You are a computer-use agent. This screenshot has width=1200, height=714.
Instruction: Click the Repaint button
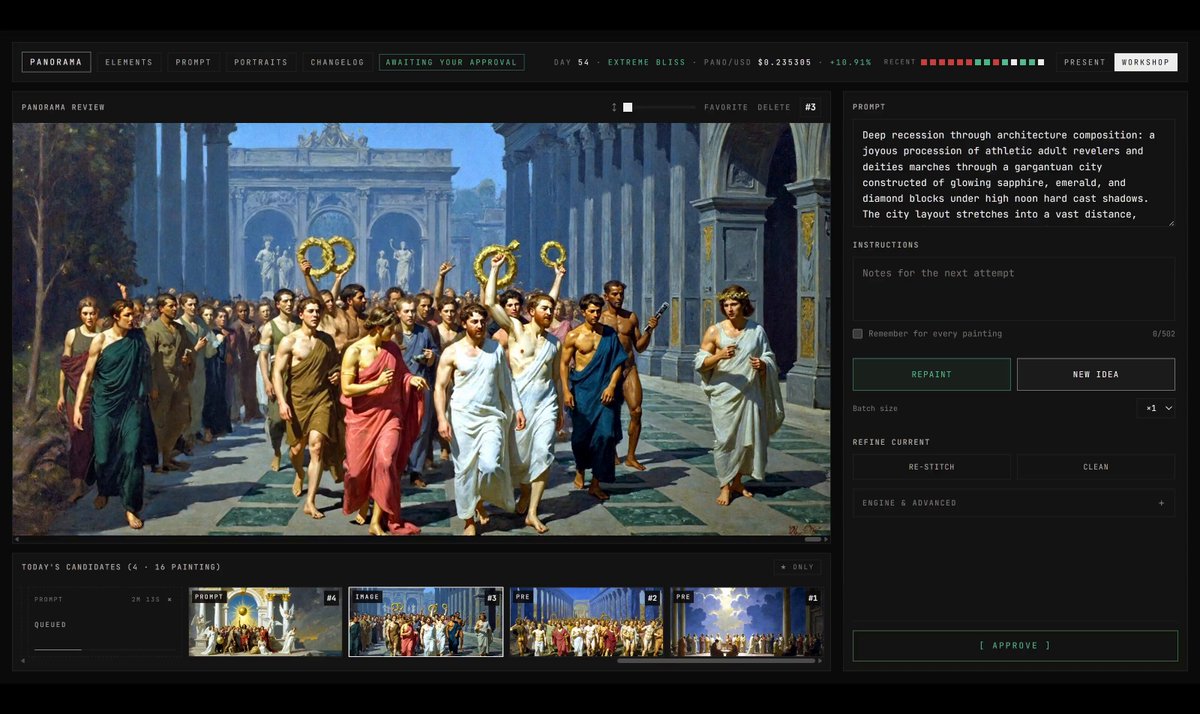click(x=931, y=374)
